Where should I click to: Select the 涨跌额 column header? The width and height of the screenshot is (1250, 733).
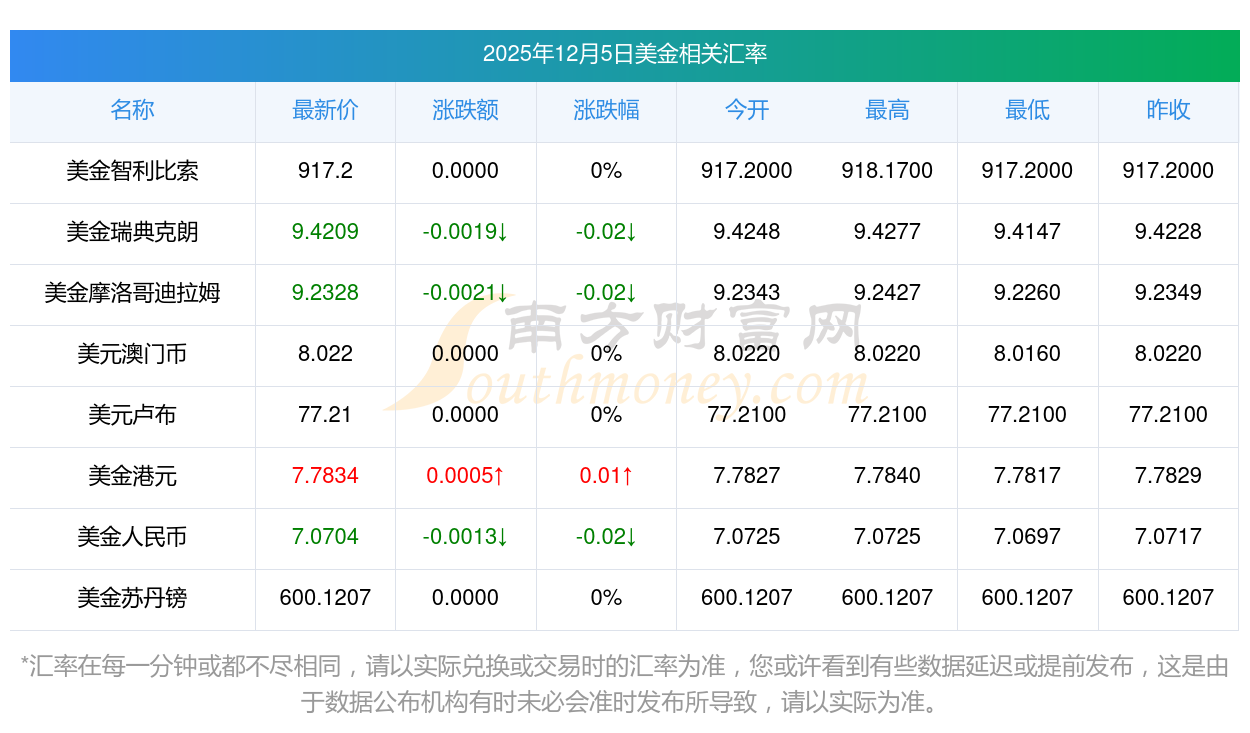pyautogui.click(x=466, y=110)
